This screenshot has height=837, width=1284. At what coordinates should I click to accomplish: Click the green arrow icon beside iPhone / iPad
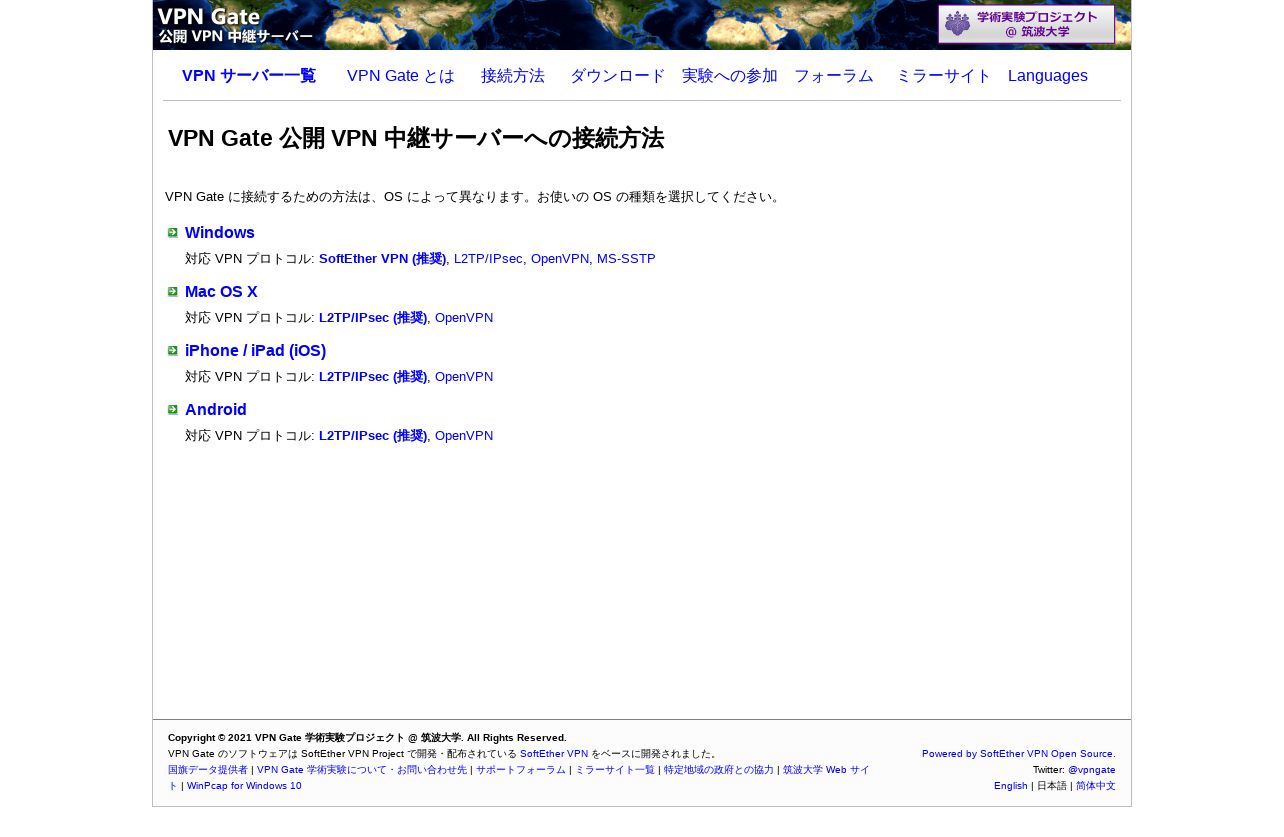point(173,351)
